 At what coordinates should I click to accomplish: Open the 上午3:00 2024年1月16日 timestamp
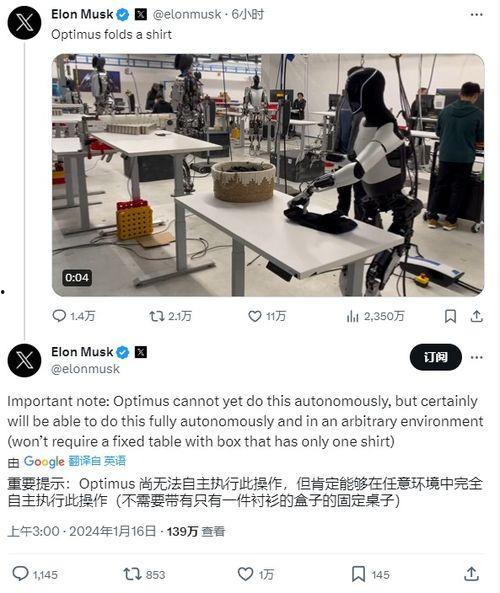(82, 531)
